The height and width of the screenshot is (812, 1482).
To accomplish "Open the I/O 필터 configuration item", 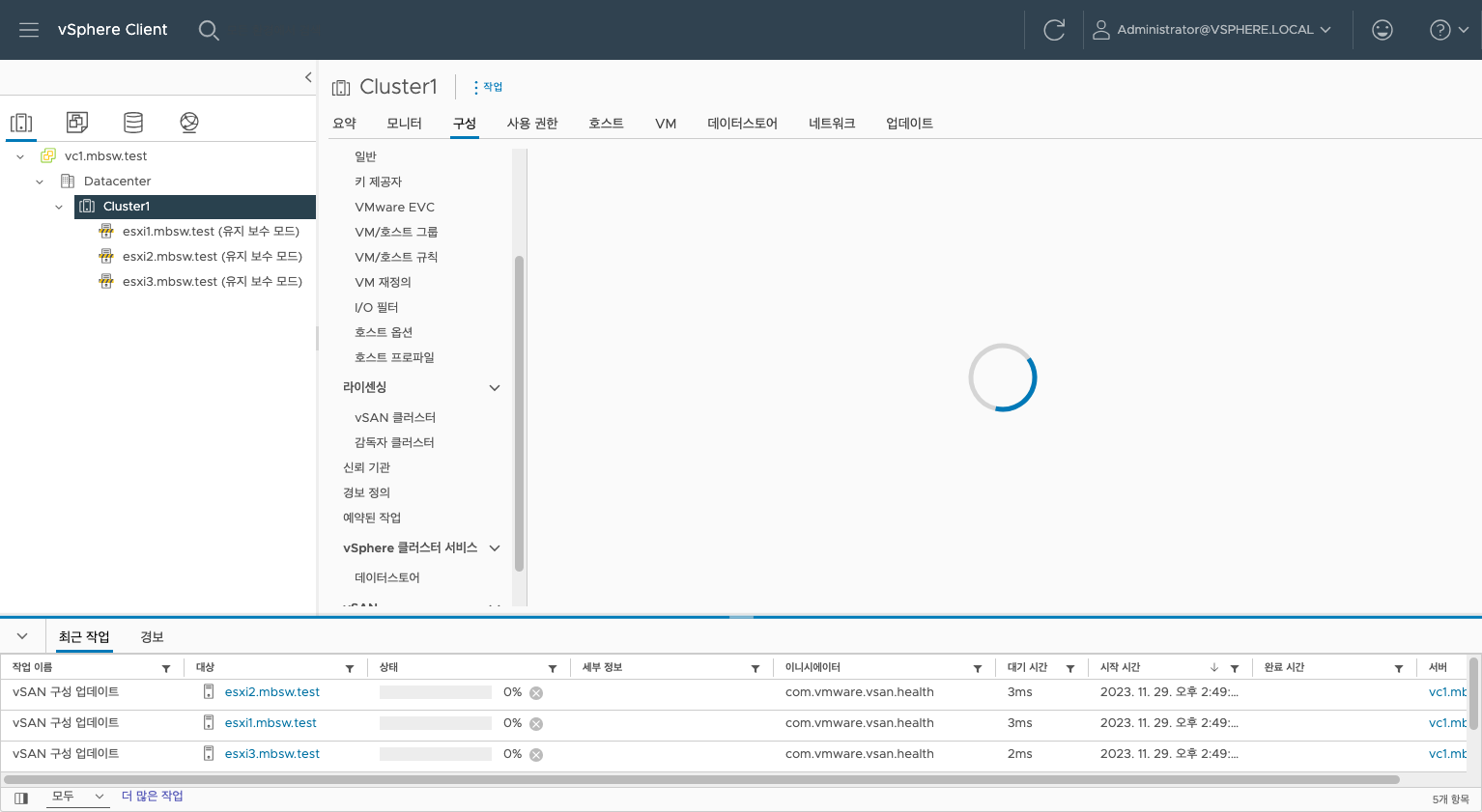I will point(376,307).
